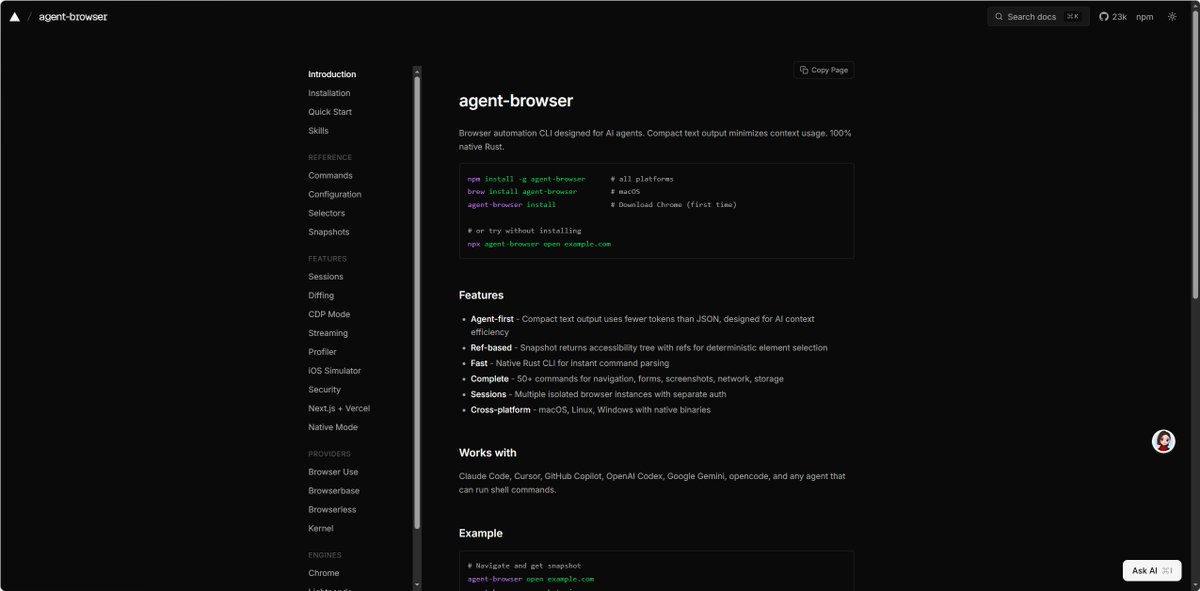
Task: Open the Diffing feature page
Action: coord(321,296)
